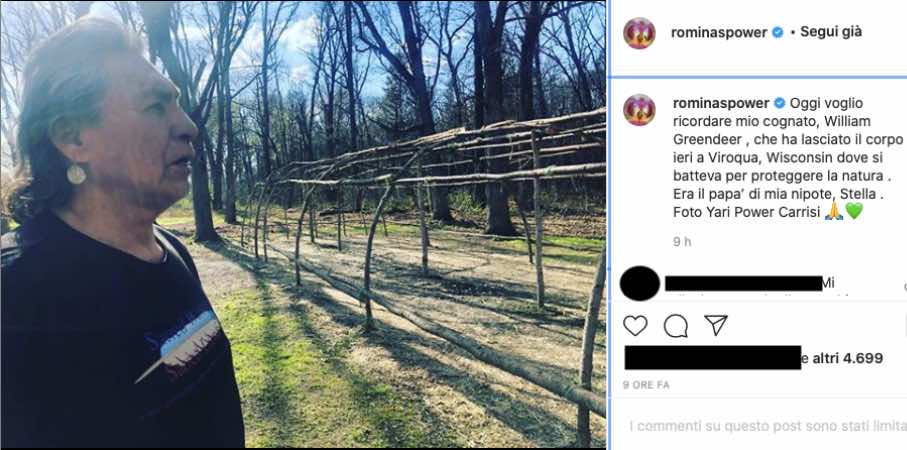Click the green heart emoji in caption

click(x=854, y=212)
